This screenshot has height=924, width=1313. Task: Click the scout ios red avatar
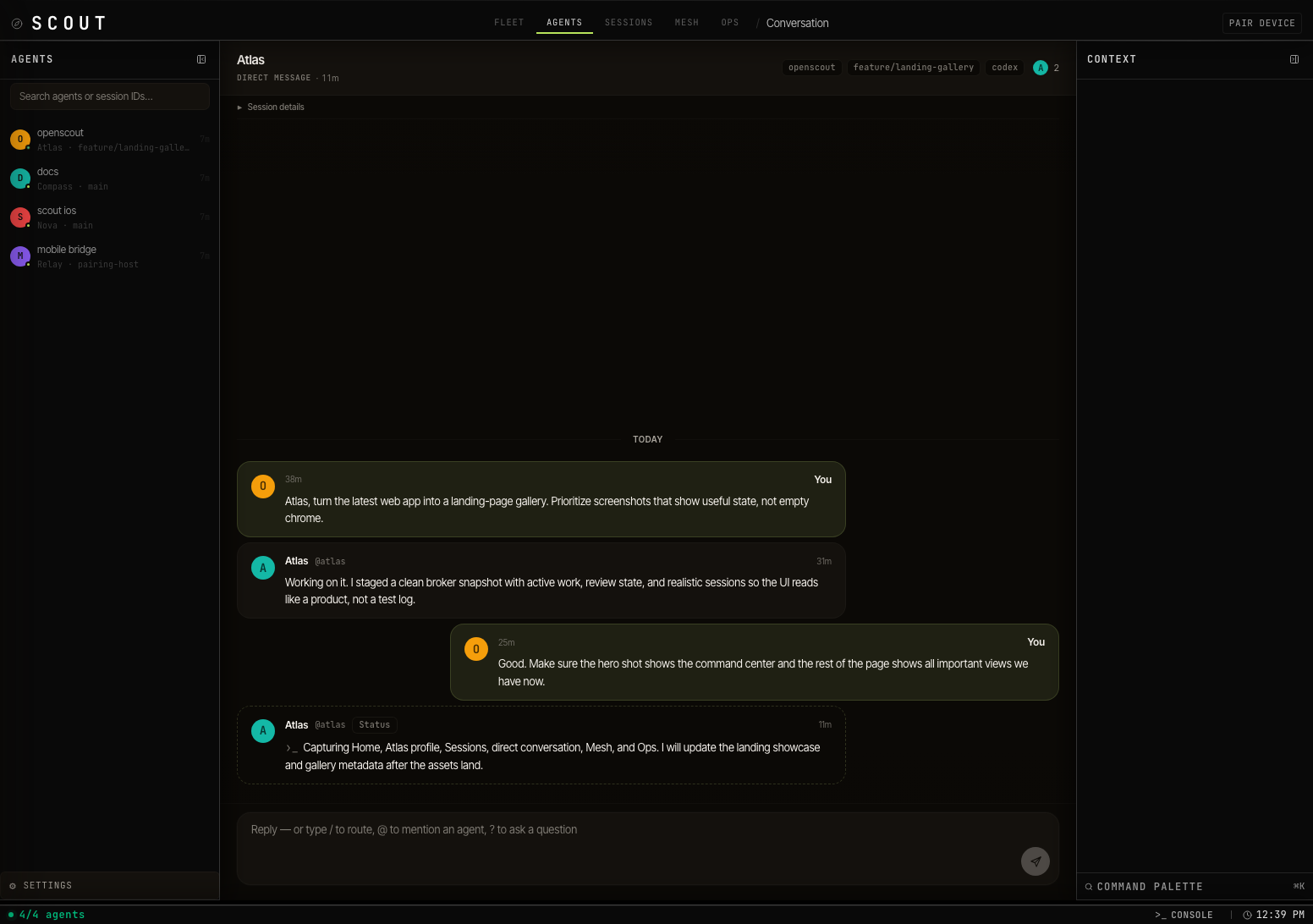click(20, 217)
